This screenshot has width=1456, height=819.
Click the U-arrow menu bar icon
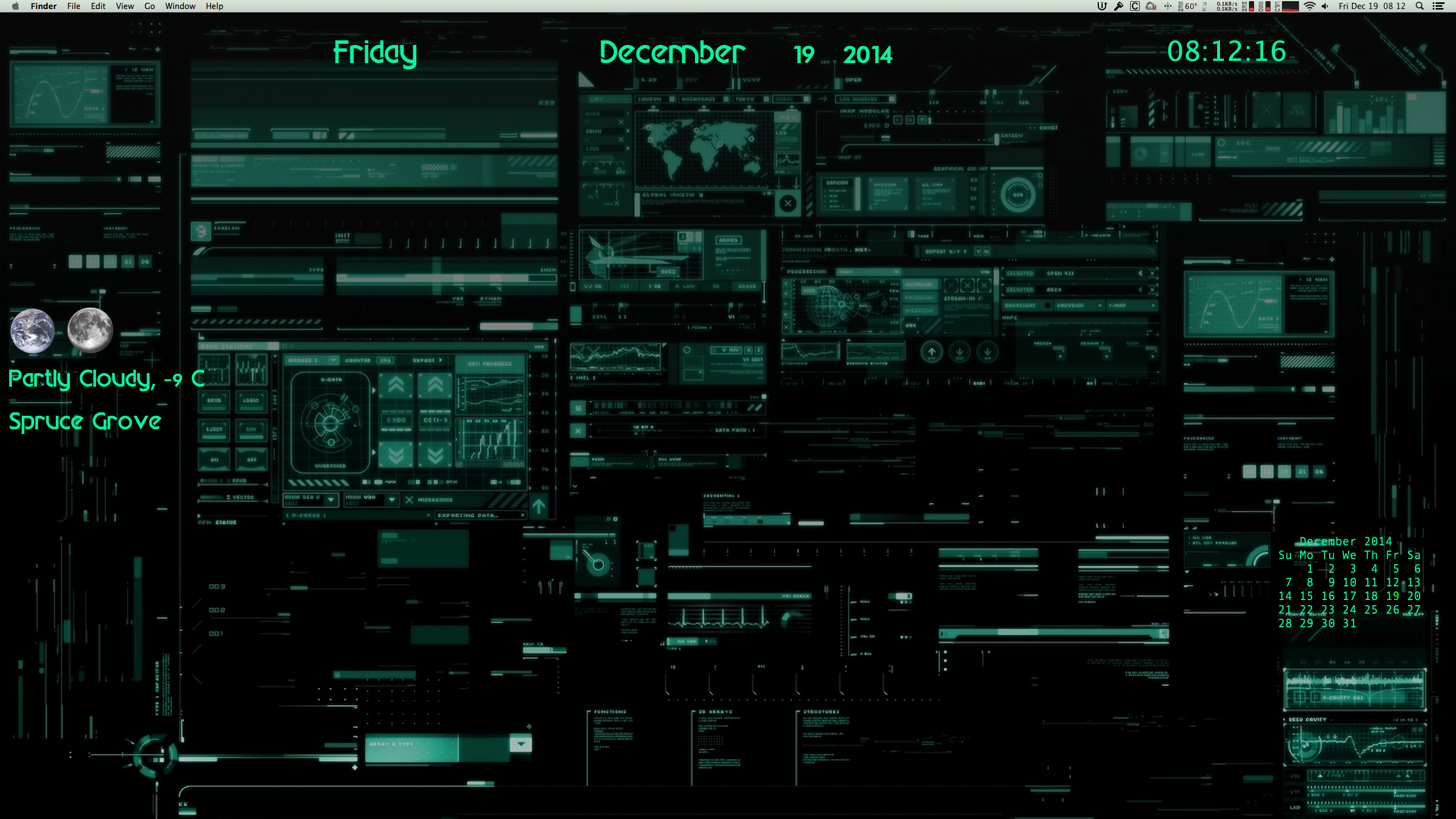[1102, 6]
